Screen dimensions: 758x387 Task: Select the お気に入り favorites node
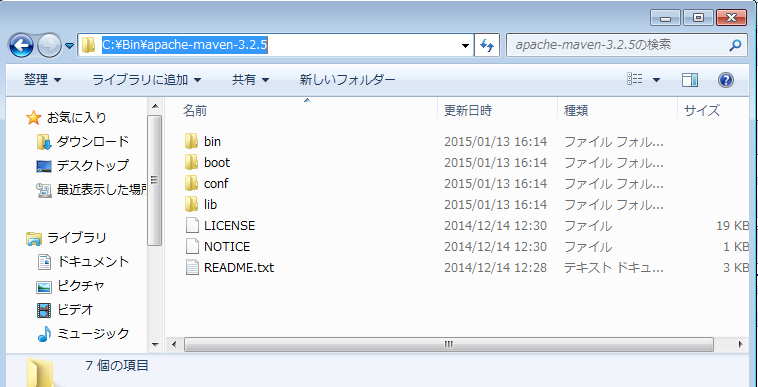click(x=76, y=117)
